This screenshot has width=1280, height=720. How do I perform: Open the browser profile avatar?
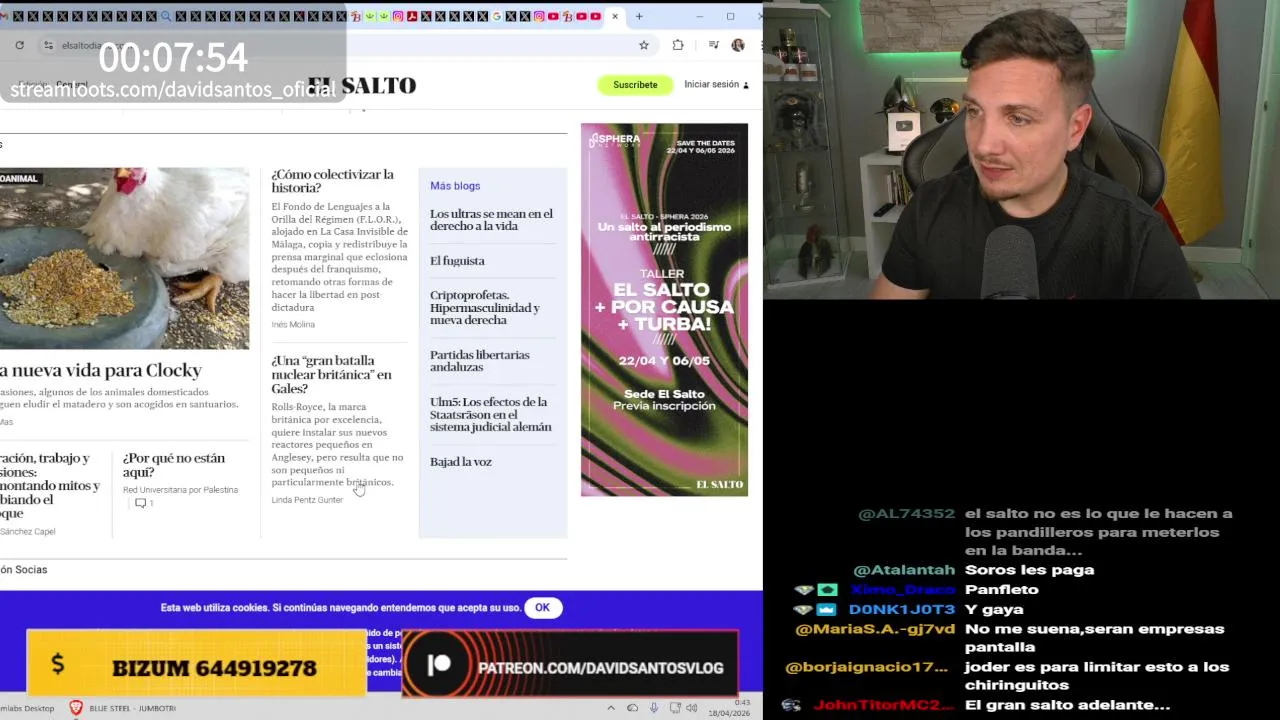[x=738, y=45]
